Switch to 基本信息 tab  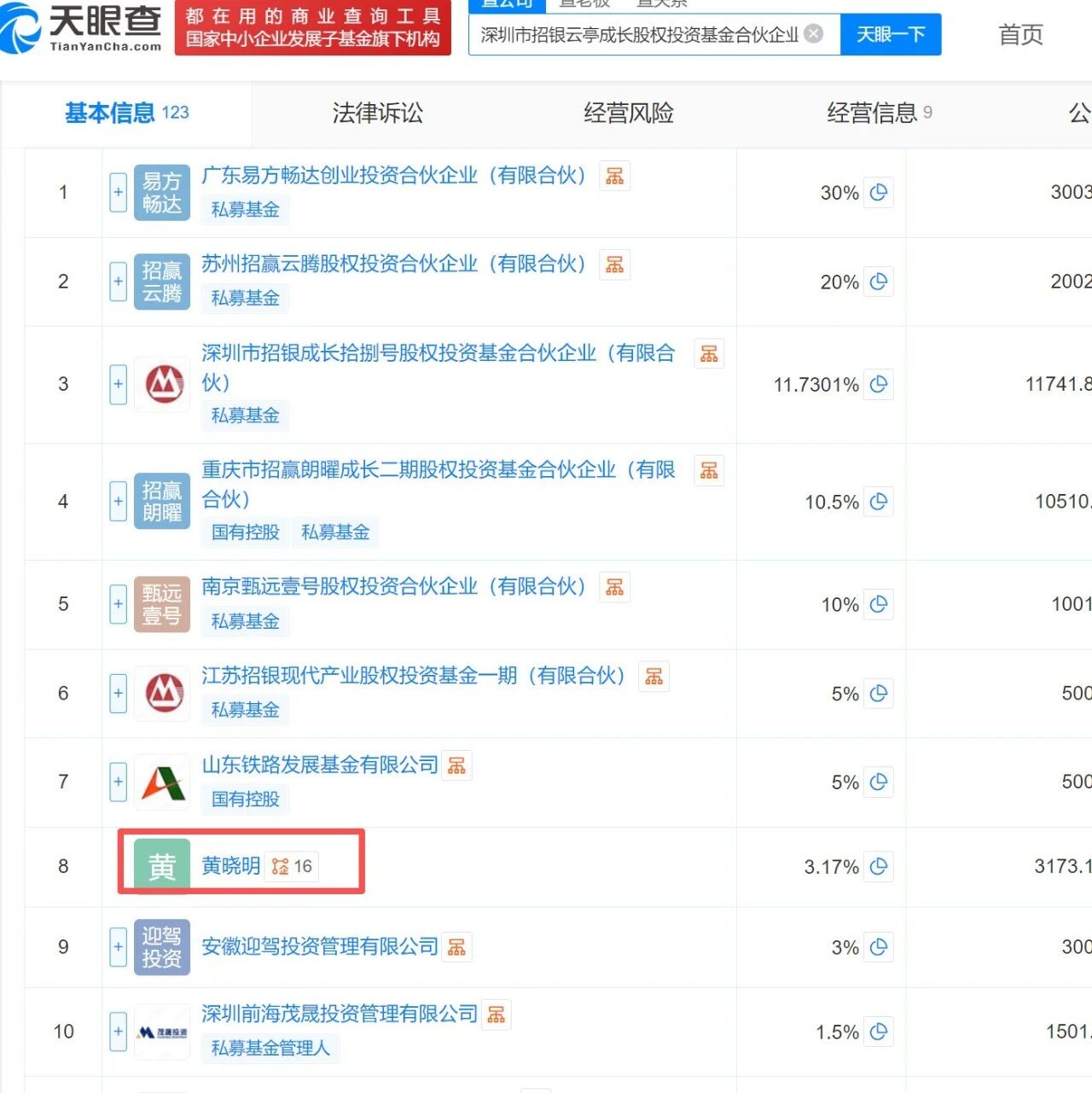point(126,113)
